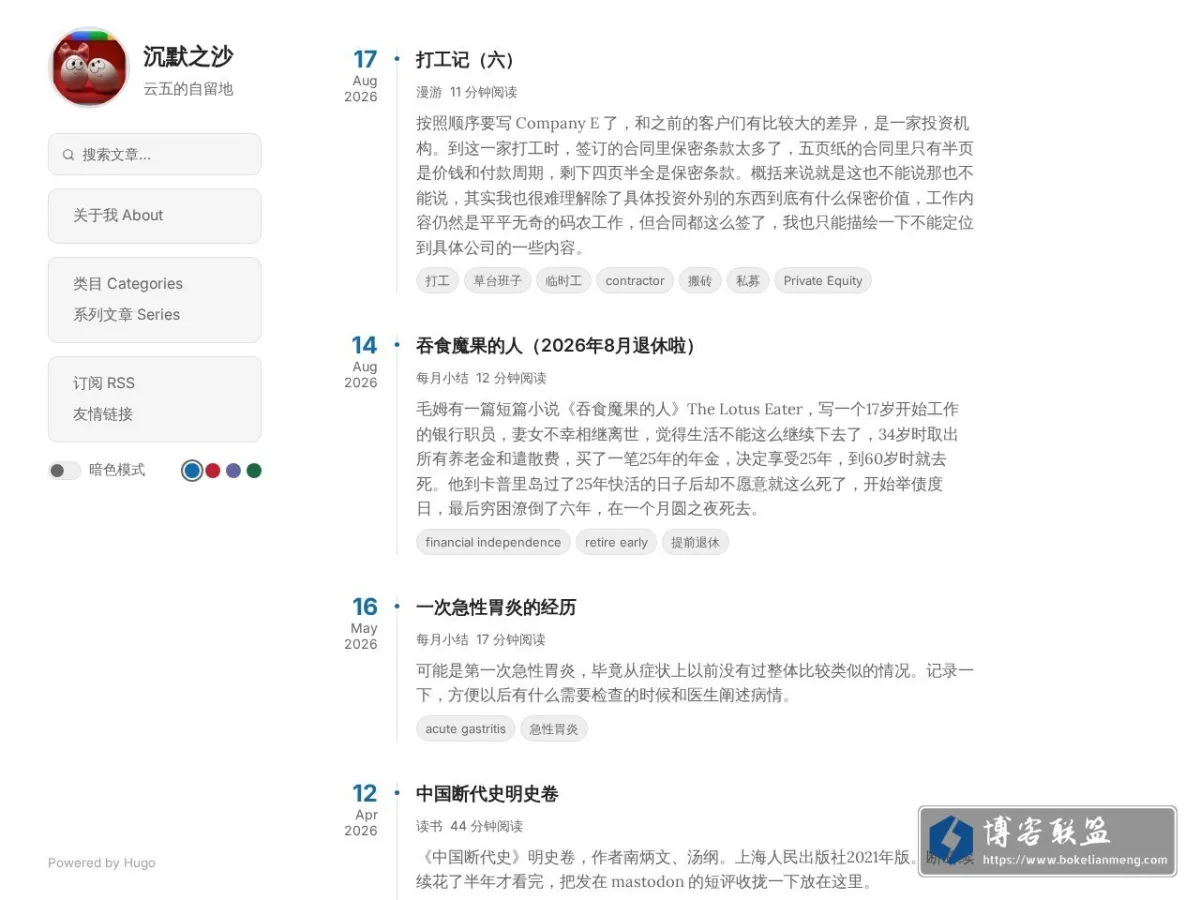Viewport: 1200px width, 900px height.
Task: Click the acute gastritis tag
Action: pos(465,729)
